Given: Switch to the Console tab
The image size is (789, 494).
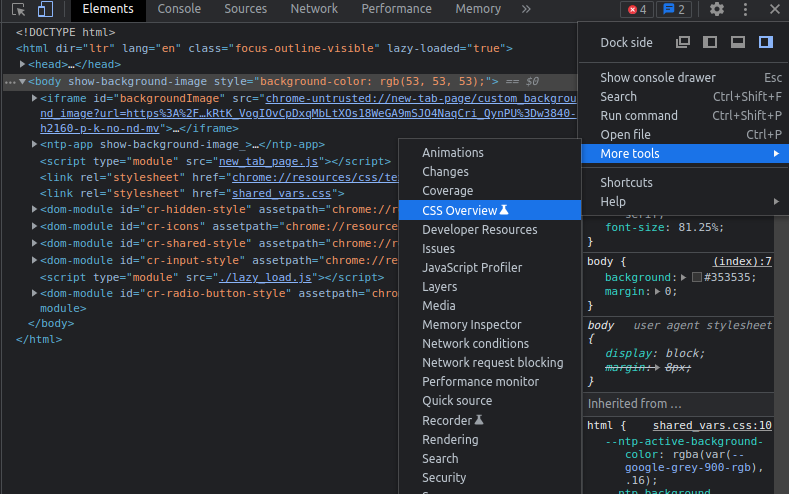Looking at the screenshot, I should click(179, 9).
